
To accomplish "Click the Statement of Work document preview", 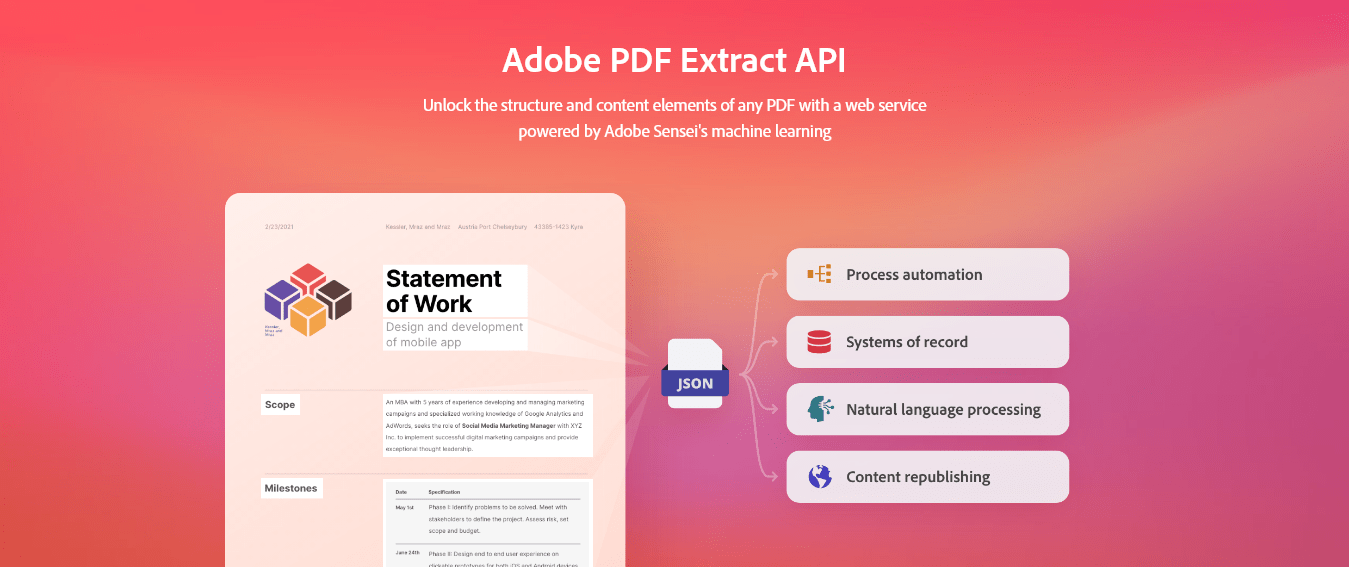I will 425,380.
